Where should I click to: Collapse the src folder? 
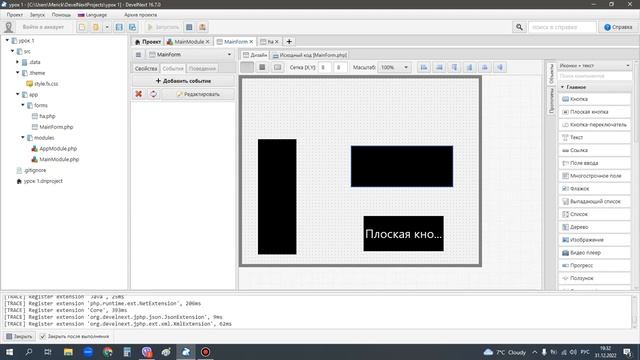pyautogui.click(x=12, y=51)
